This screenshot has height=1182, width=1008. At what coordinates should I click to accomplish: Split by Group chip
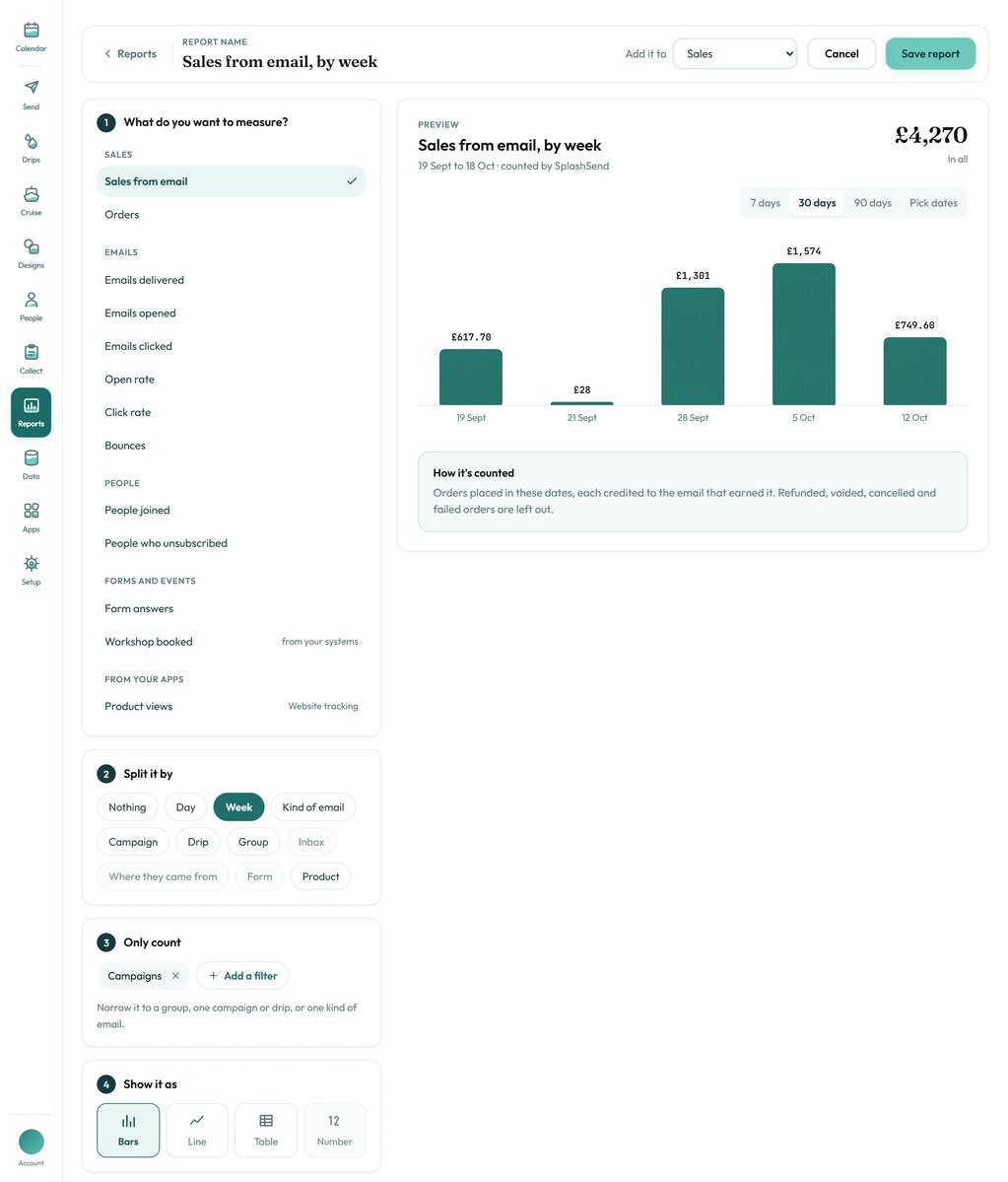253,841
